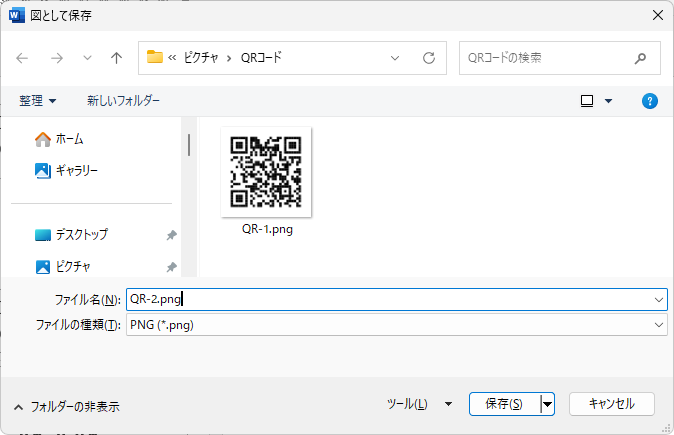Screen dimensions: 674x435
Task: Change view layout using the view icon
Action: click(588, 101)
